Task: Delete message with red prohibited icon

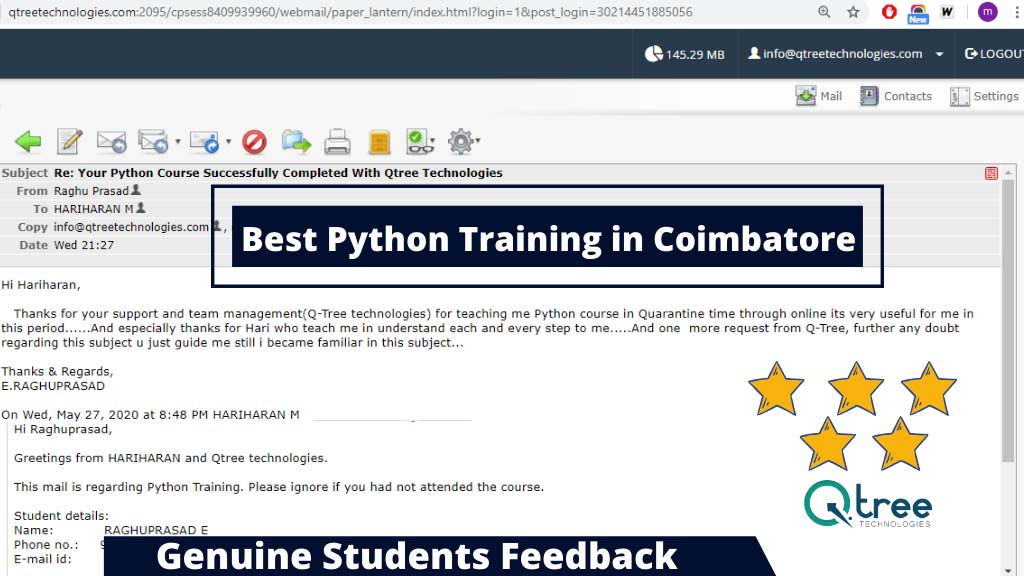Action: tap(254, 141)
